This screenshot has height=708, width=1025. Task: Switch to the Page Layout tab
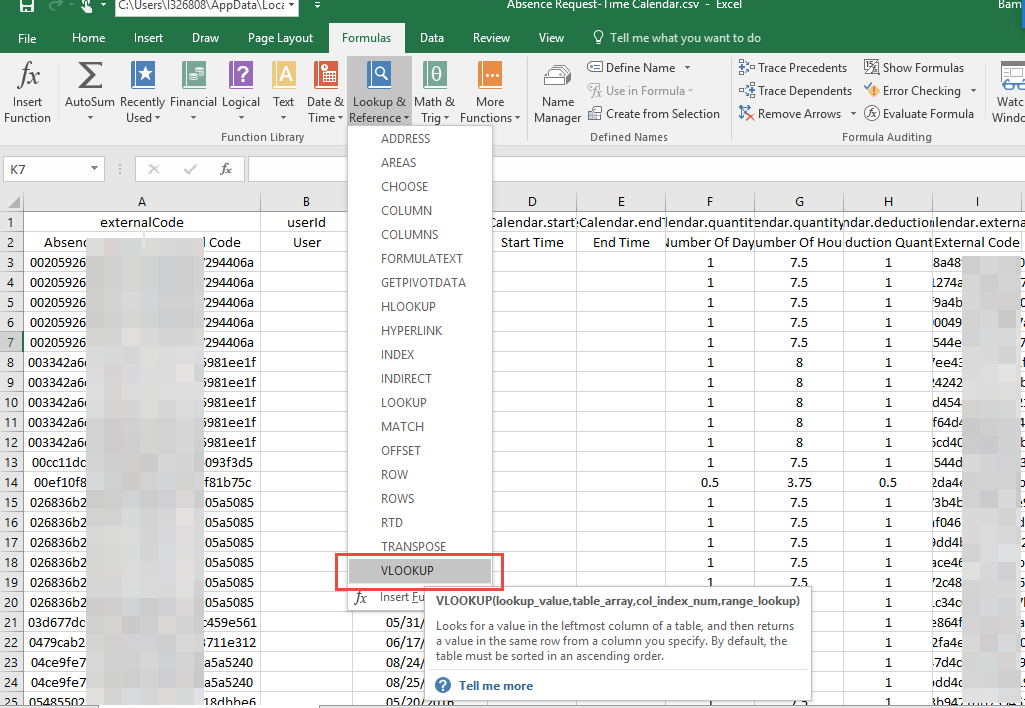pyautogui.click(x=280, y=38)
